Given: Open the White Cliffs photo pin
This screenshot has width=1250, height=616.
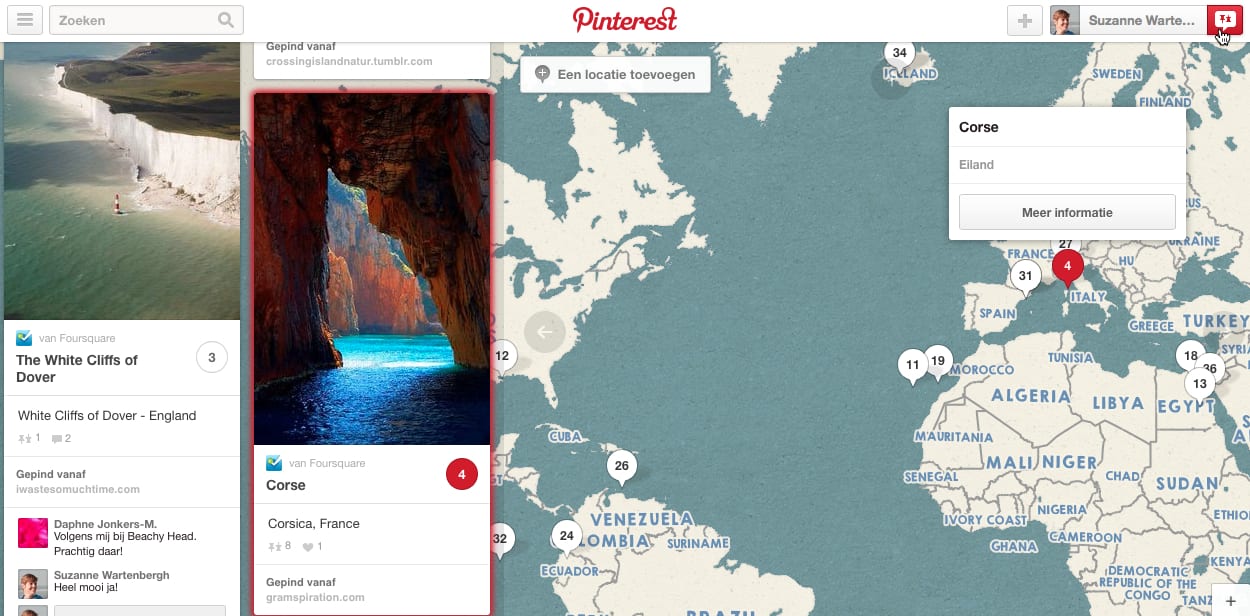Looking at the screenshot, I should pos(122,180).
